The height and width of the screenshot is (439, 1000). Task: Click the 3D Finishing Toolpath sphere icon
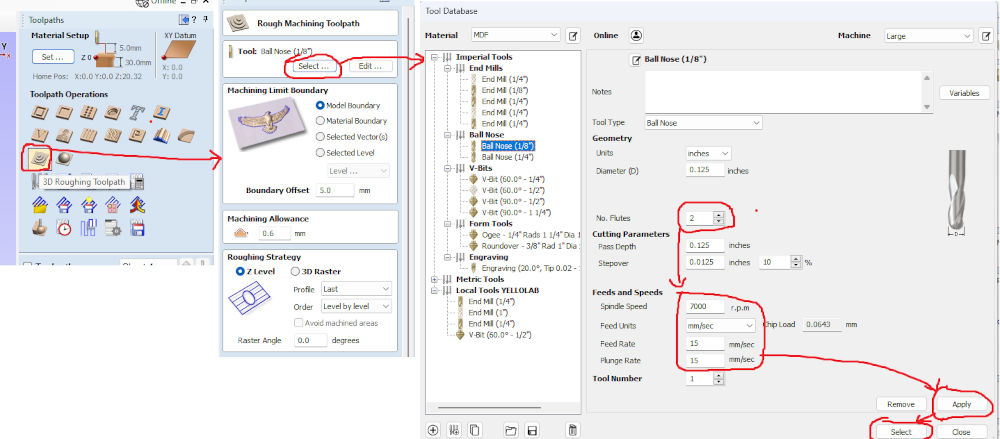point(64,158)
